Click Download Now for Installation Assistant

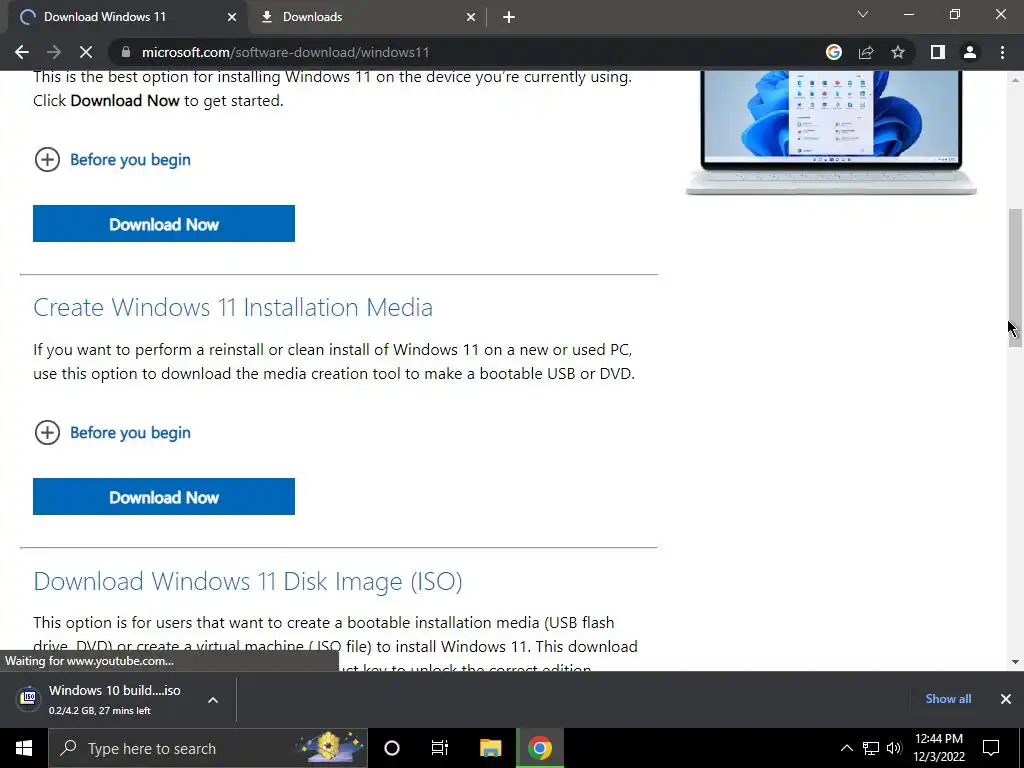[x=164, y=223]
